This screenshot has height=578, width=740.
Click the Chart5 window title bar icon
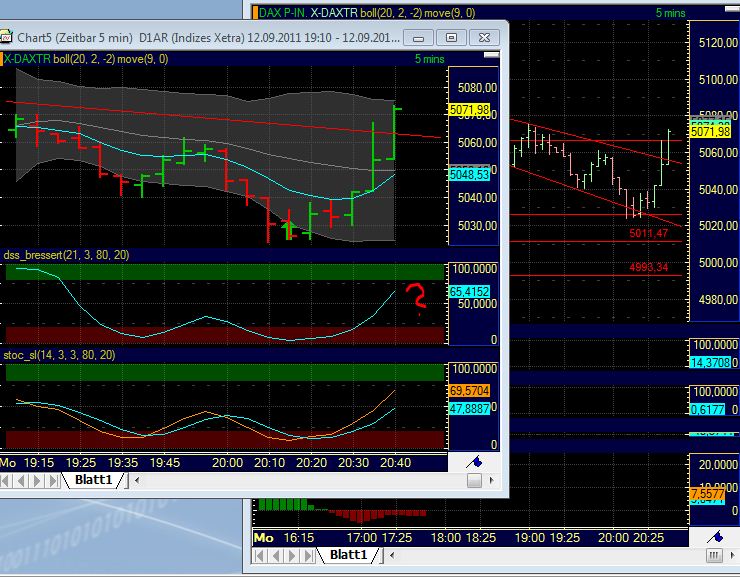coord(5,36)
